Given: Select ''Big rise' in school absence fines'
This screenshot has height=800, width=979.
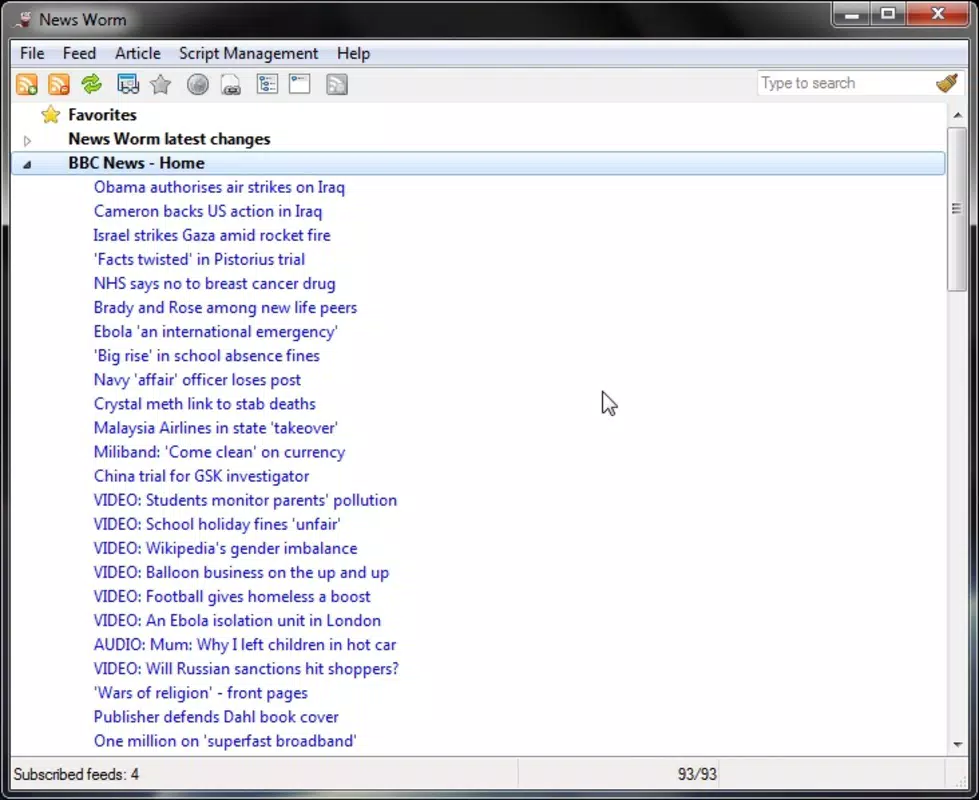Looking at the screenshot, I should pos(206,356).
